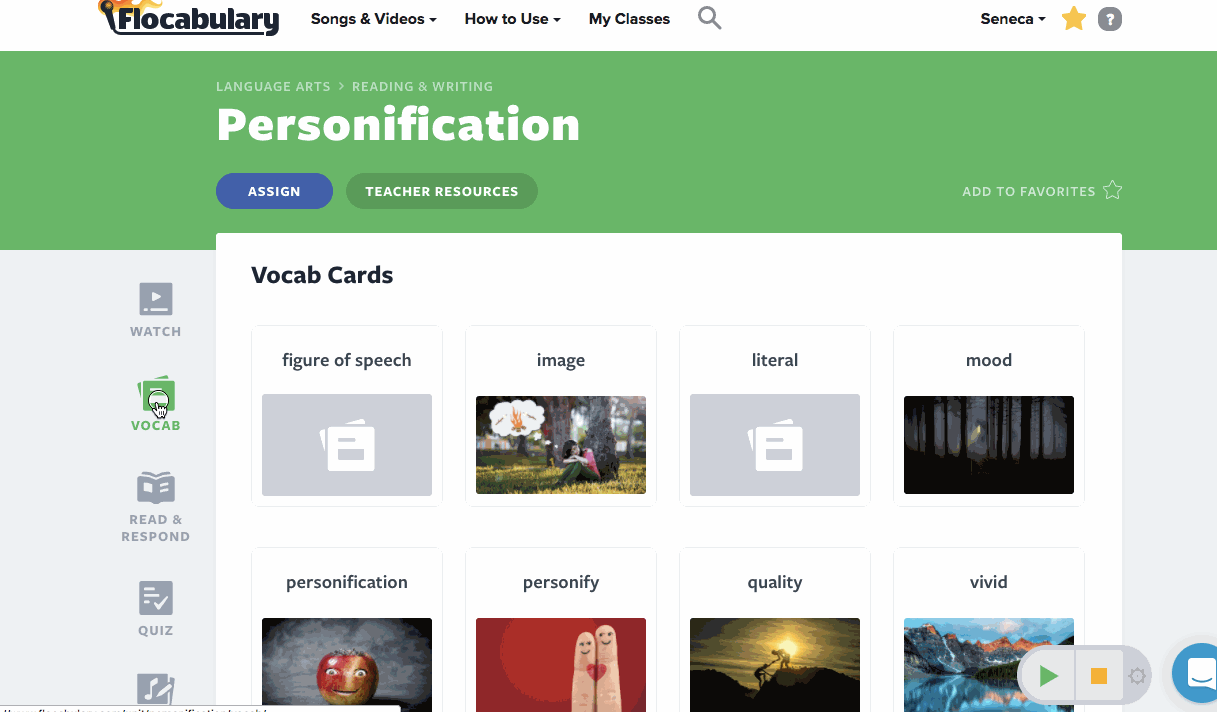
Task: Click the Flocabulary logo
Action: point(189,18)
